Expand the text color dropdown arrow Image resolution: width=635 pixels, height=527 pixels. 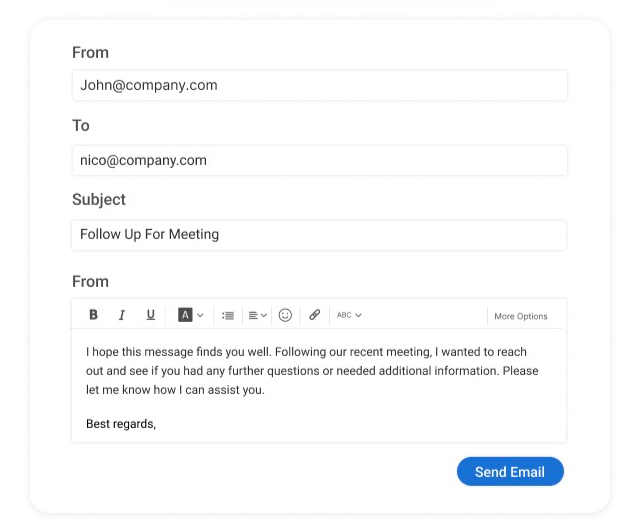point(200,315)
